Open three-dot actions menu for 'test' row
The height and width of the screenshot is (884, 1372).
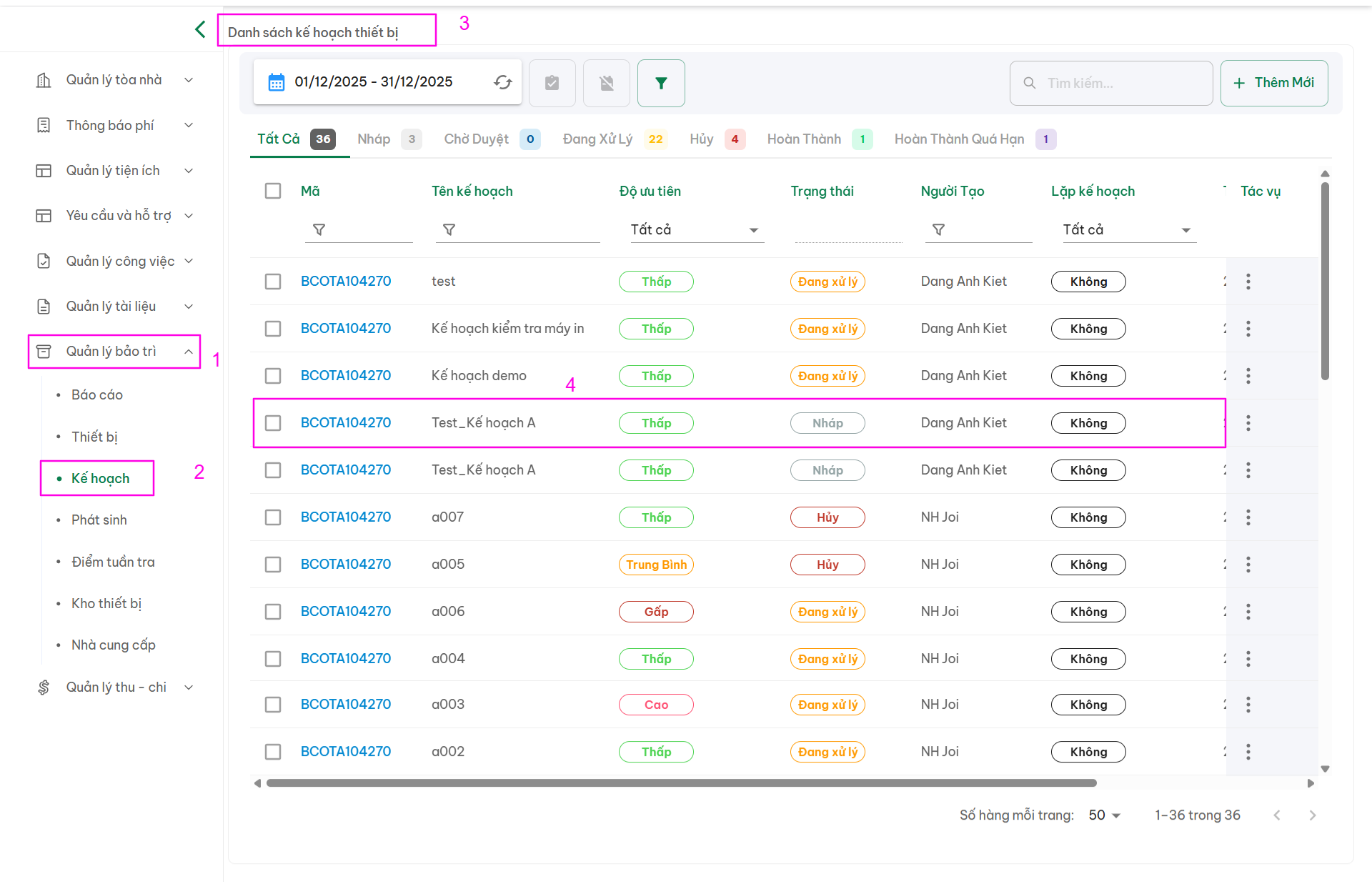1248,282
